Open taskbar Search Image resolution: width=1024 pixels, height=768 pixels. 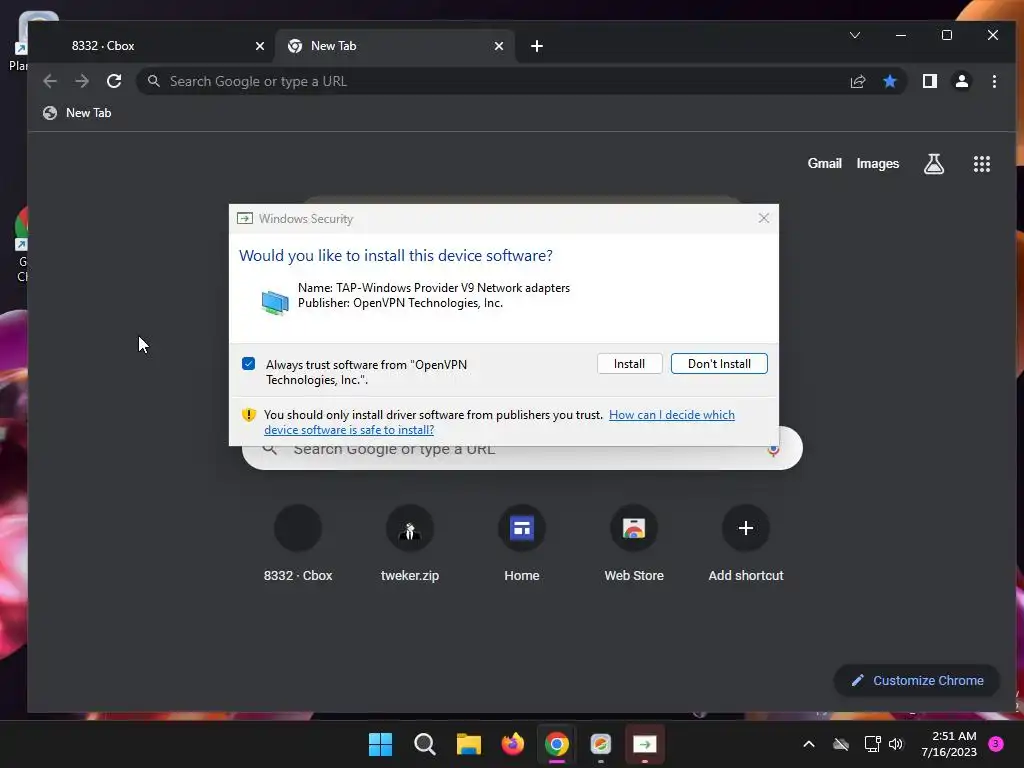click(x=424, y=744)
